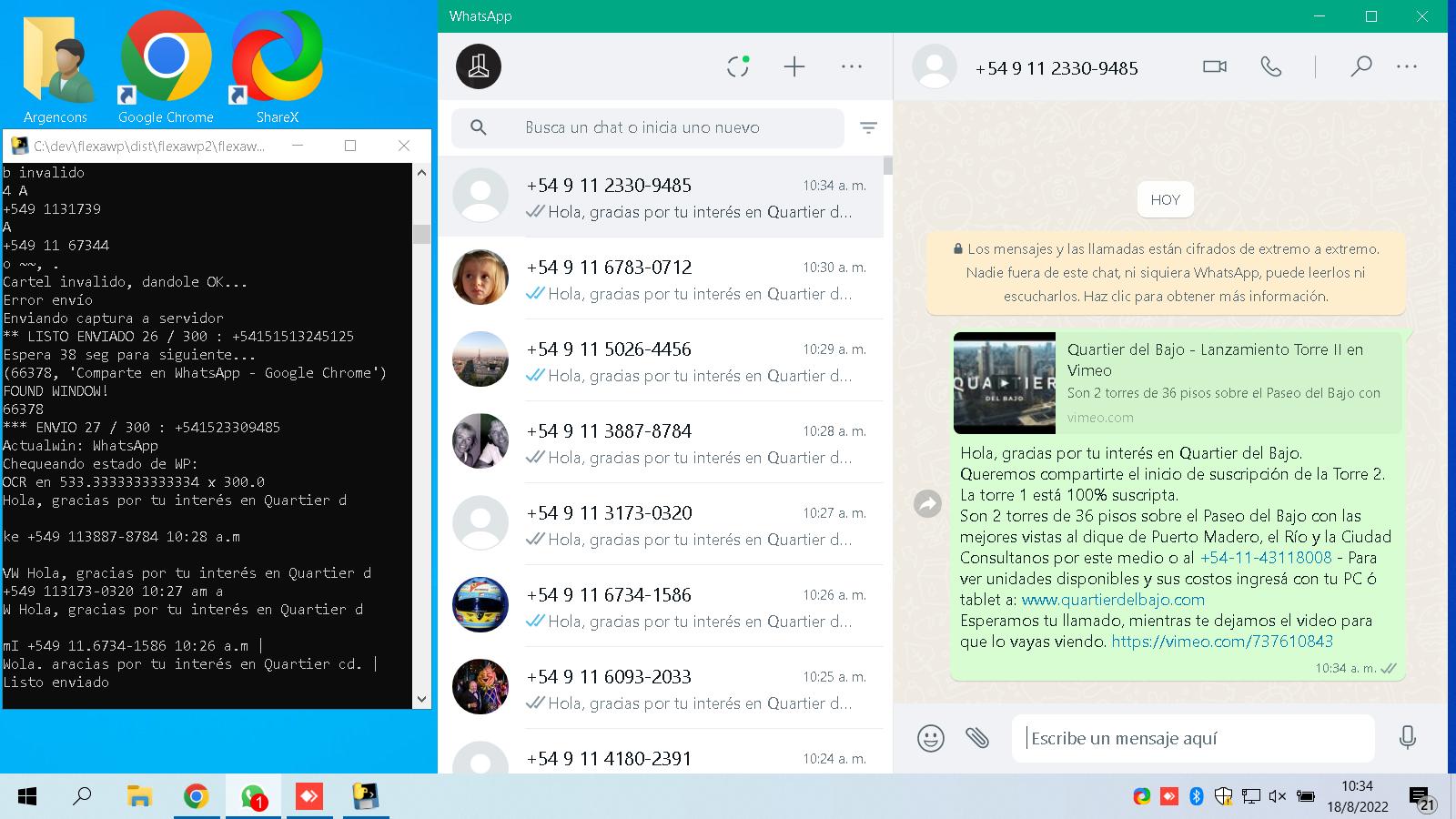Viewport: 1456px width, 819px height.
Task: Open the Argencons desktop folder
Action: click(56, 68)
